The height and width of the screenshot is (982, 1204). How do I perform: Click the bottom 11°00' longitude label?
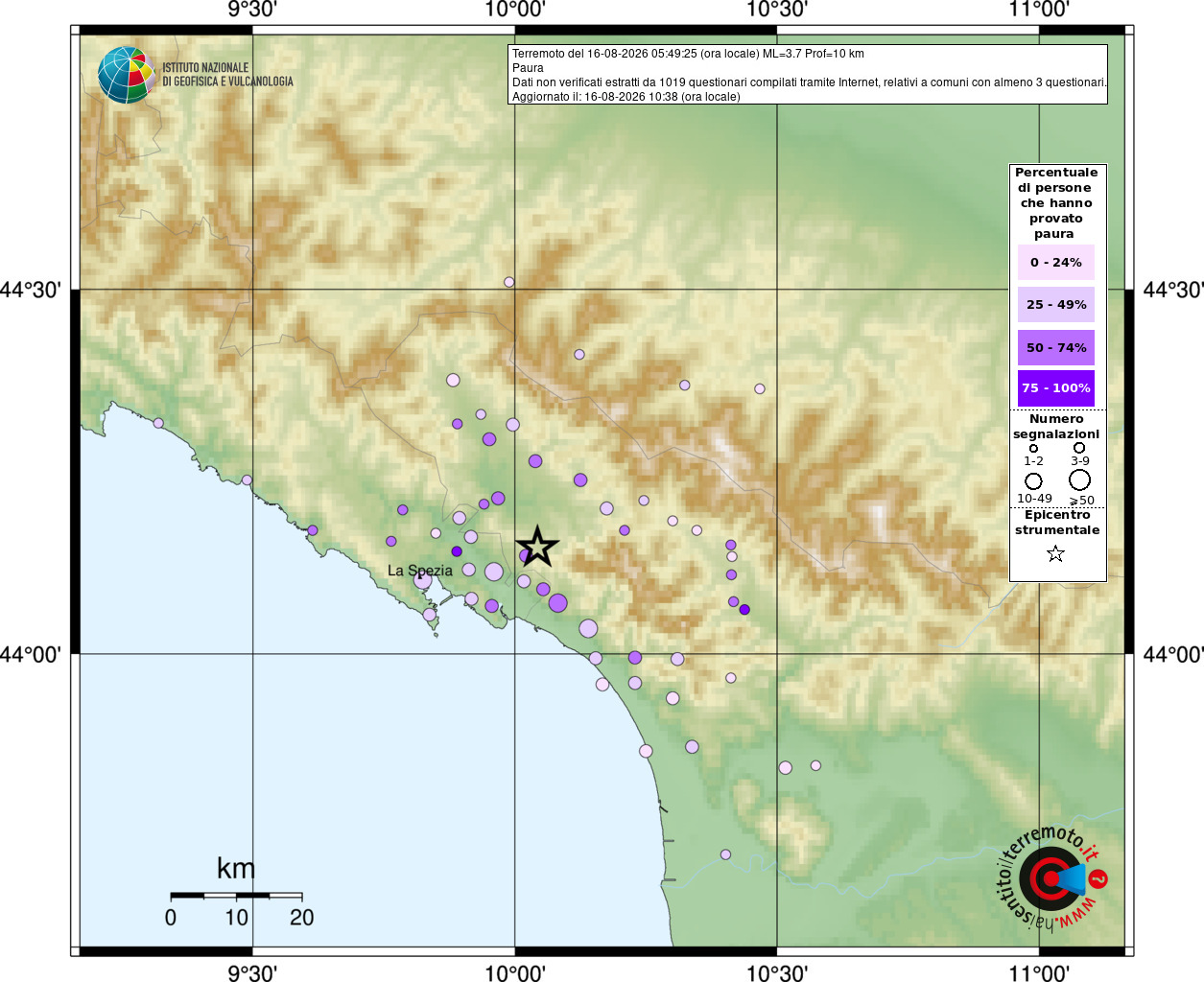[x=1039, y=973]
